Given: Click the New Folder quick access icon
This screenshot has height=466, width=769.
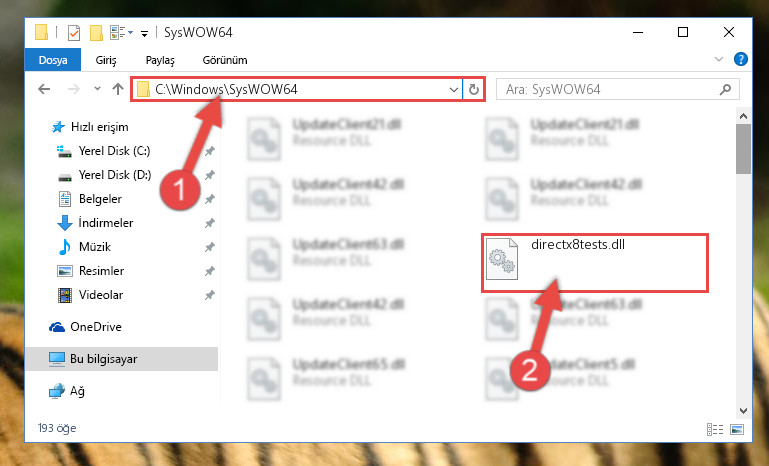Looking at the screenshot, I should [x=96, y=33].
